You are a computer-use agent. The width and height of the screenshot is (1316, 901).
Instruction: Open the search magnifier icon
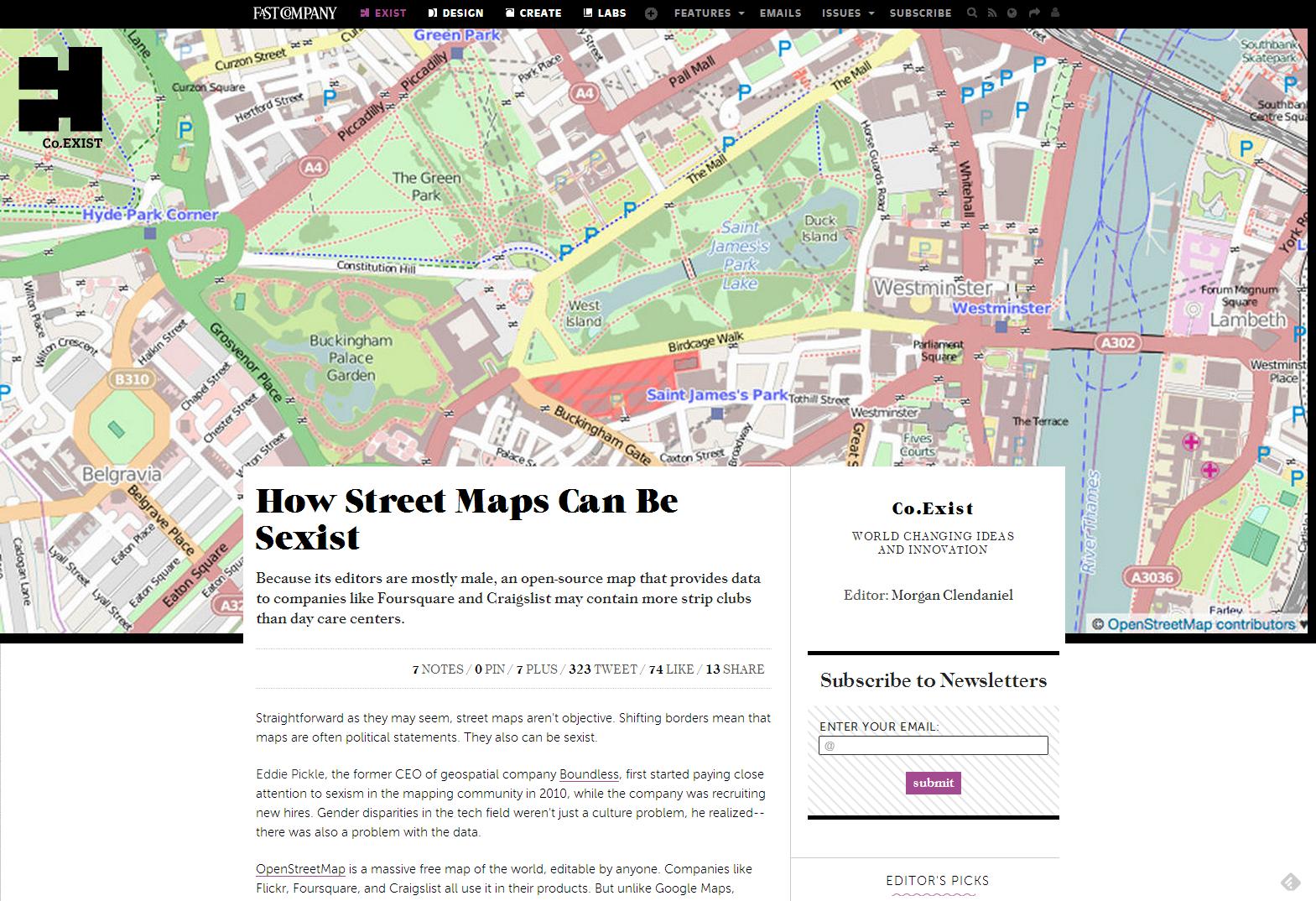tap(972, 13)
